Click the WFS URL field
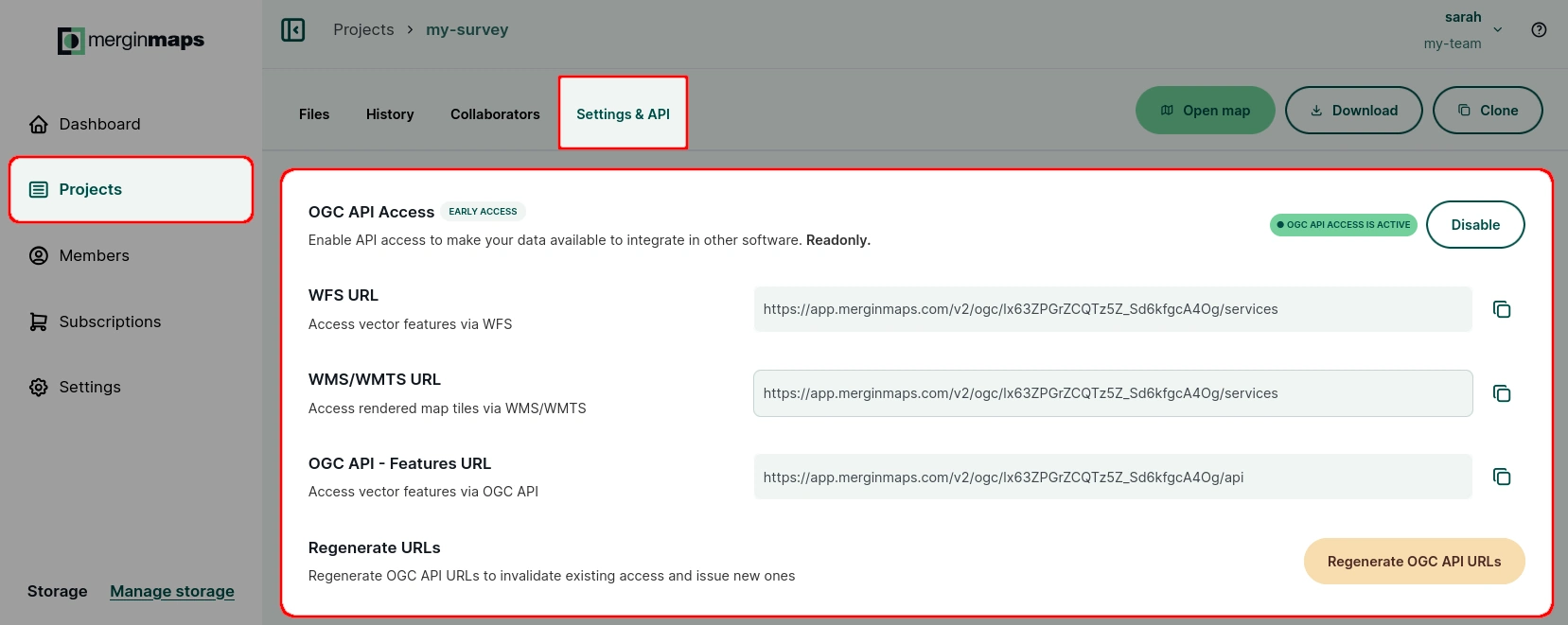 1113,309
